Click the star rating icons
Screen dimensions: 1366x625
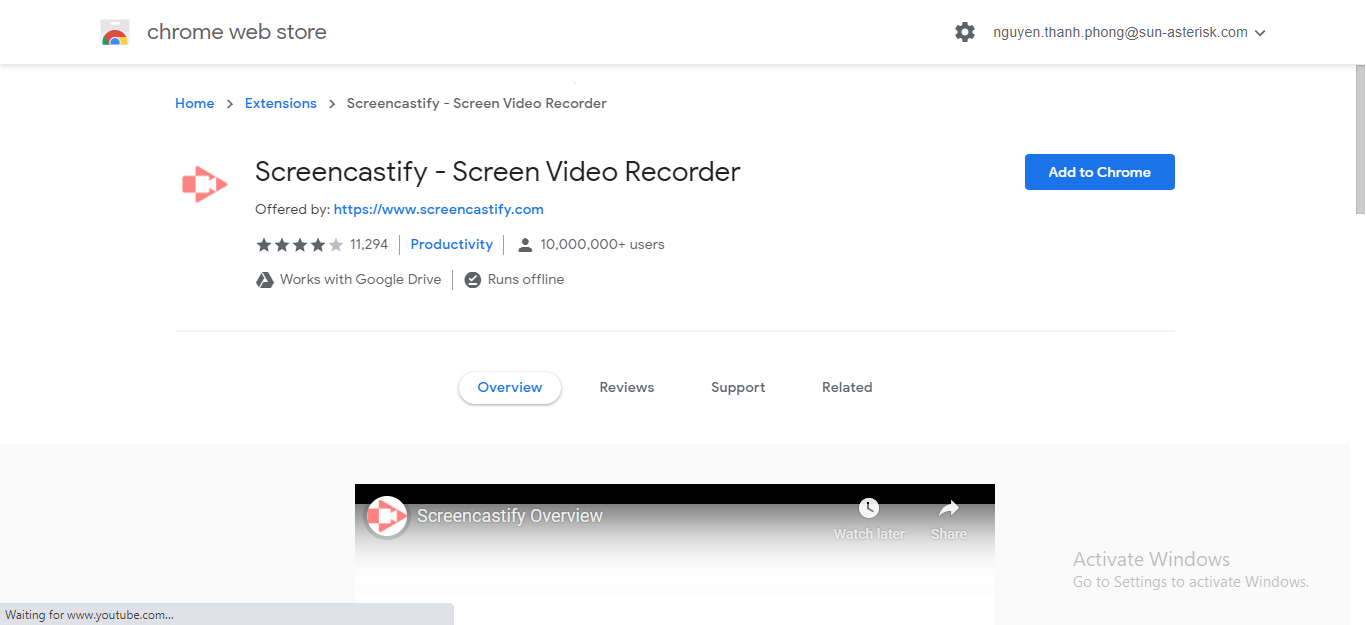pyautogui.click(x=300, y=245)
